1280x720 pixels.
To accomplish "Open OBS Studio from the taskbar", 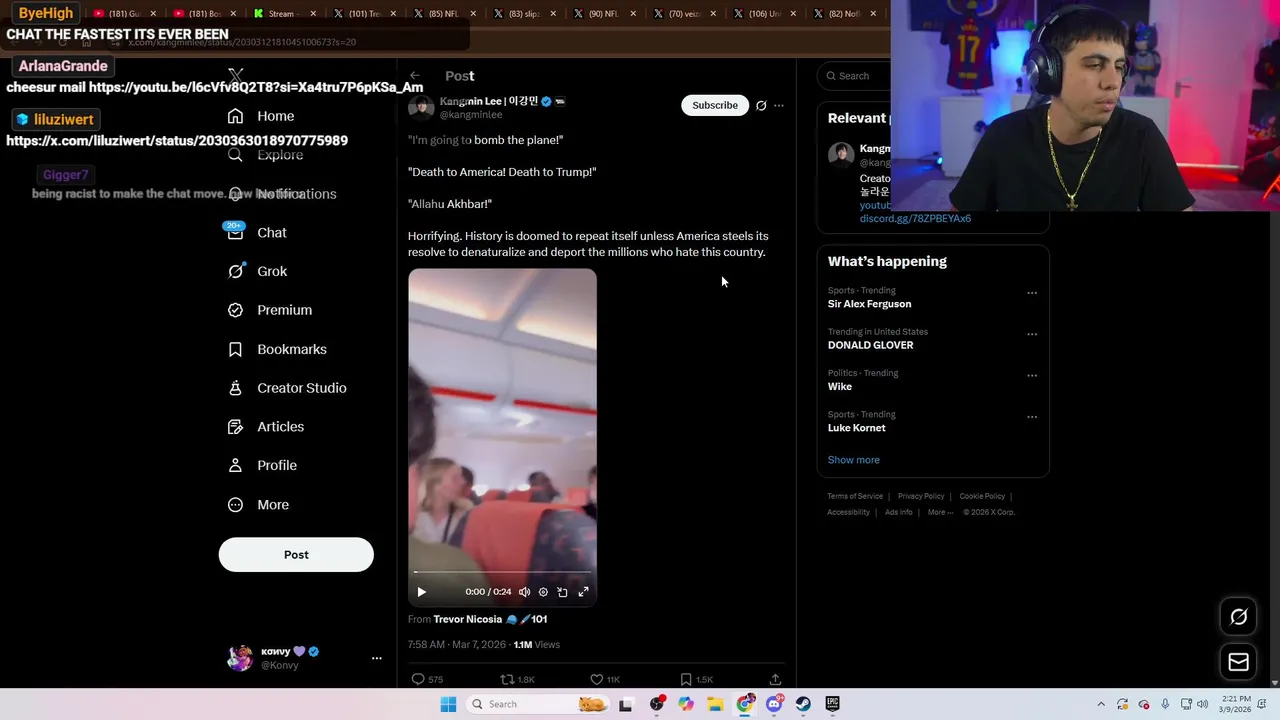I will [x=657, y=704].
